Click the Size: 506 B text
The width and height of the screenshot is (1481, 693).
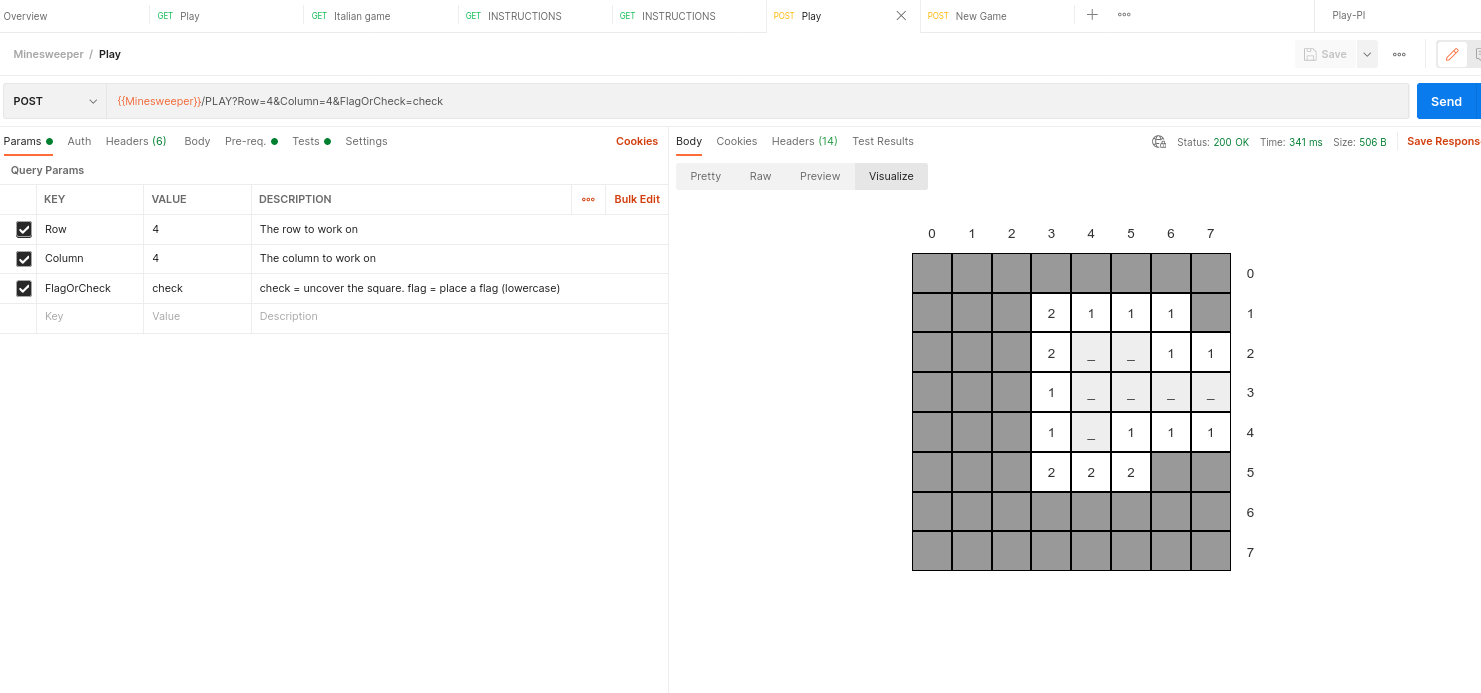pos(1360,142)
